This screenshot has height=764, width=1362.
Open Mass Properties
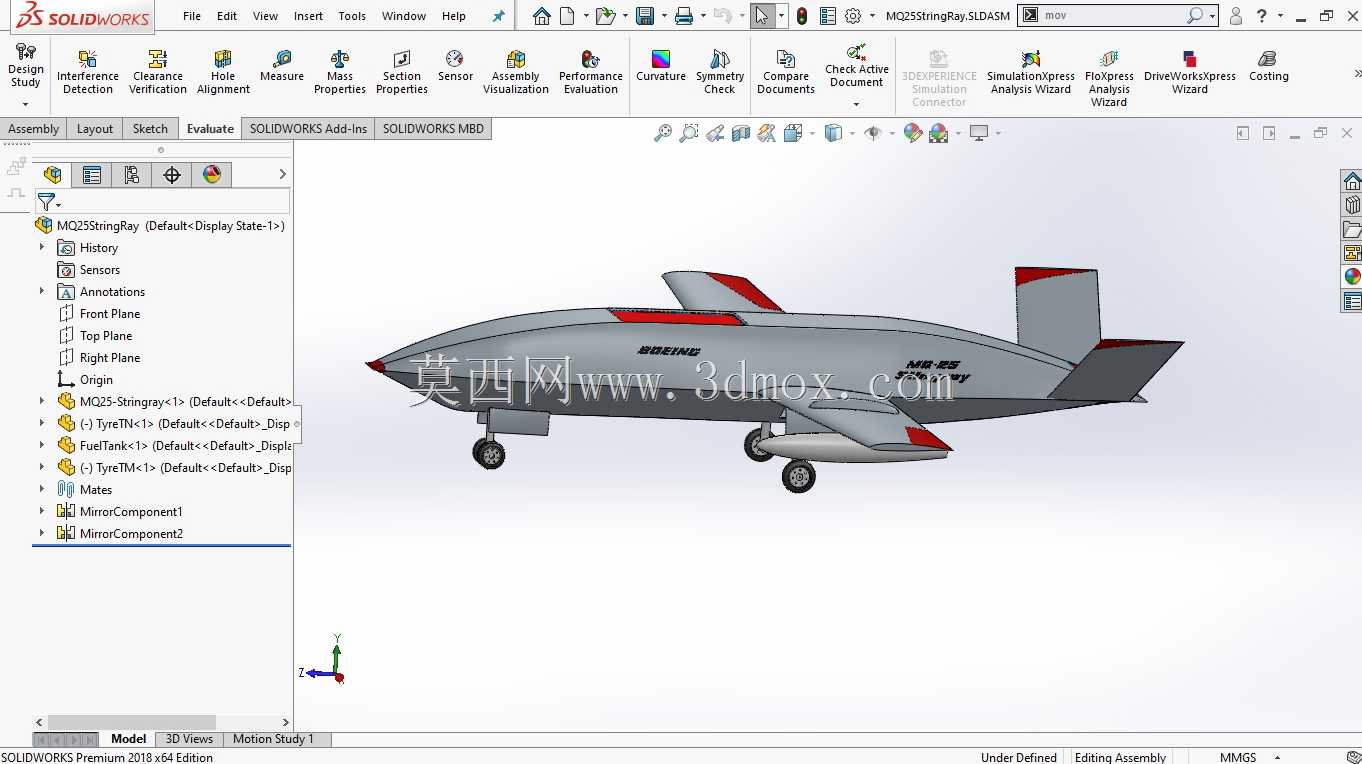(340, 72)
